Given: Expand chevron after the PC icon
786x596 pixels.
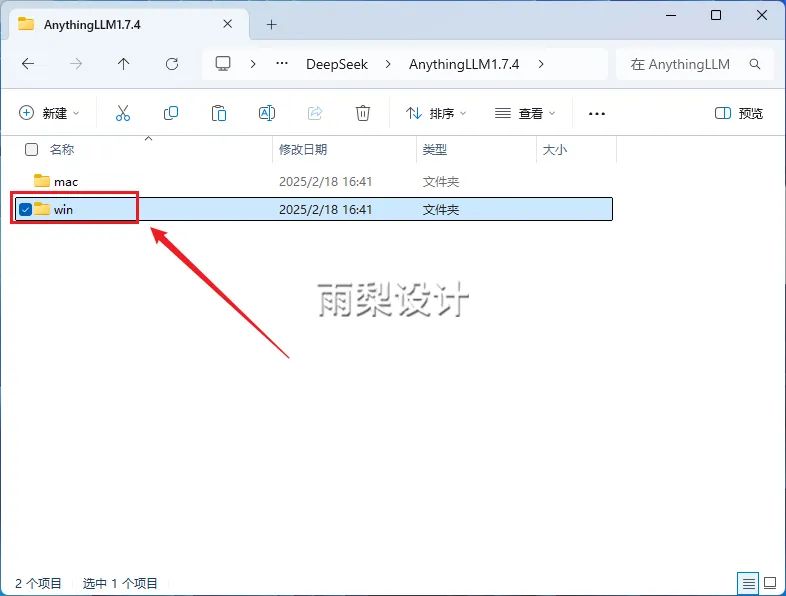Looking at the screenshot, I should coord(253,64).
